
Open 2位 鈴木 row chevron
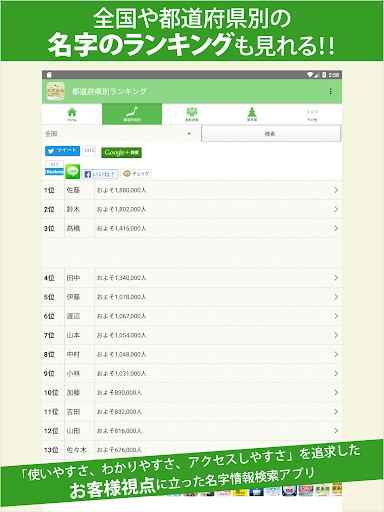click(336, 209)
